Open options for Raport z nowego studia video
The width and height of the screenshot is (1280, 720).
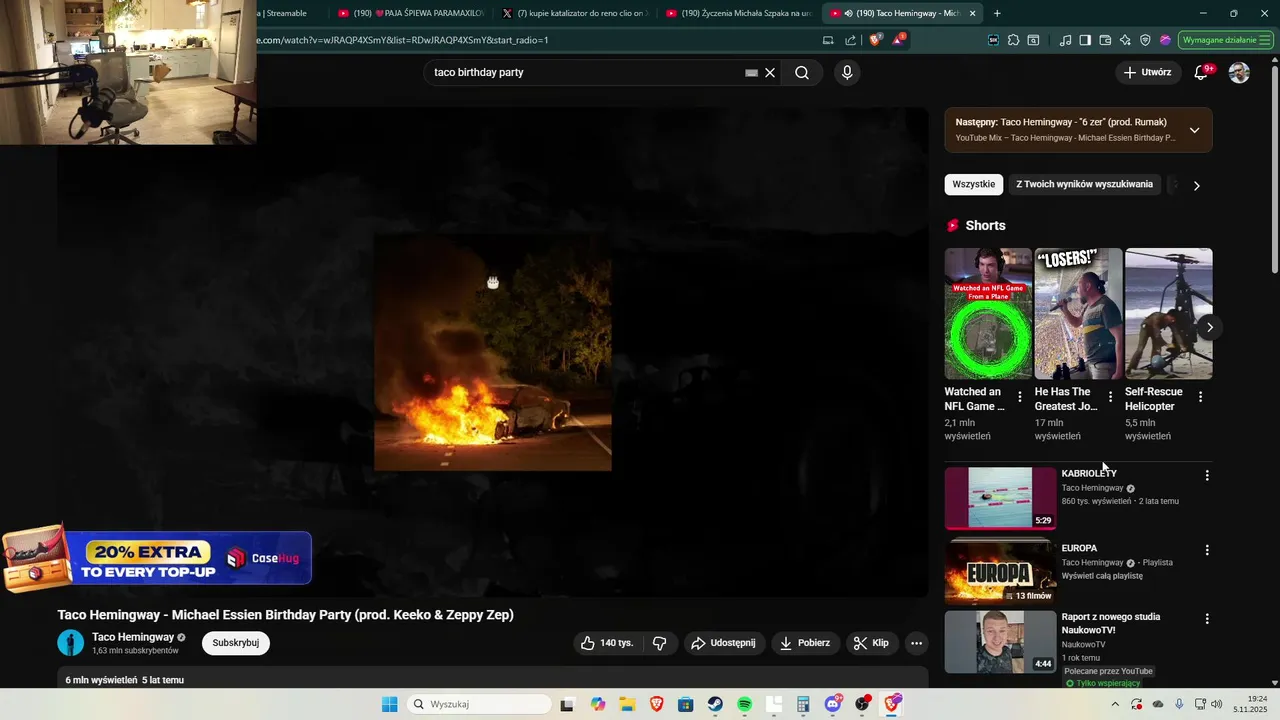tap(1207, 619)
